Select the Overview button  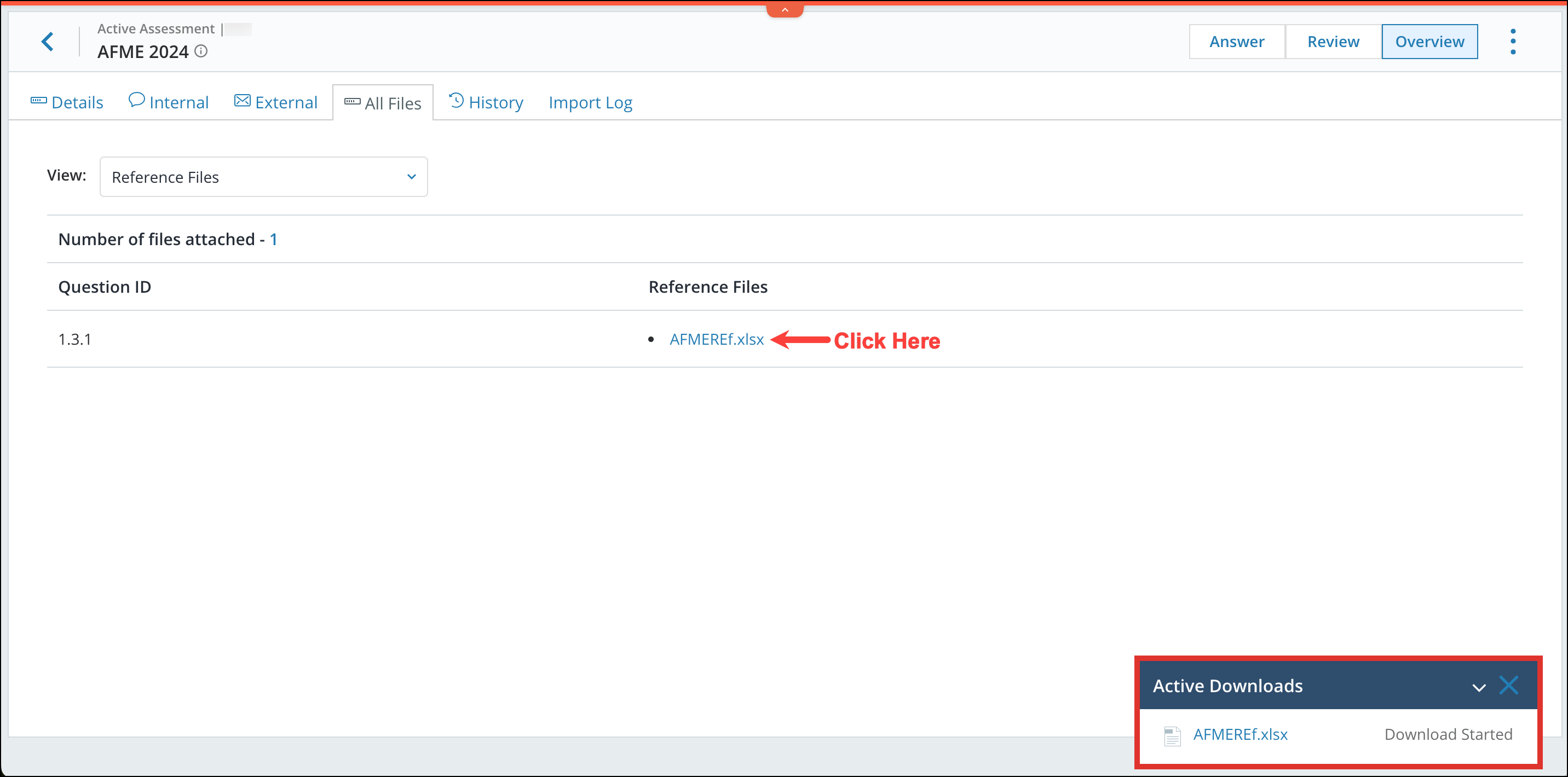1429,41
